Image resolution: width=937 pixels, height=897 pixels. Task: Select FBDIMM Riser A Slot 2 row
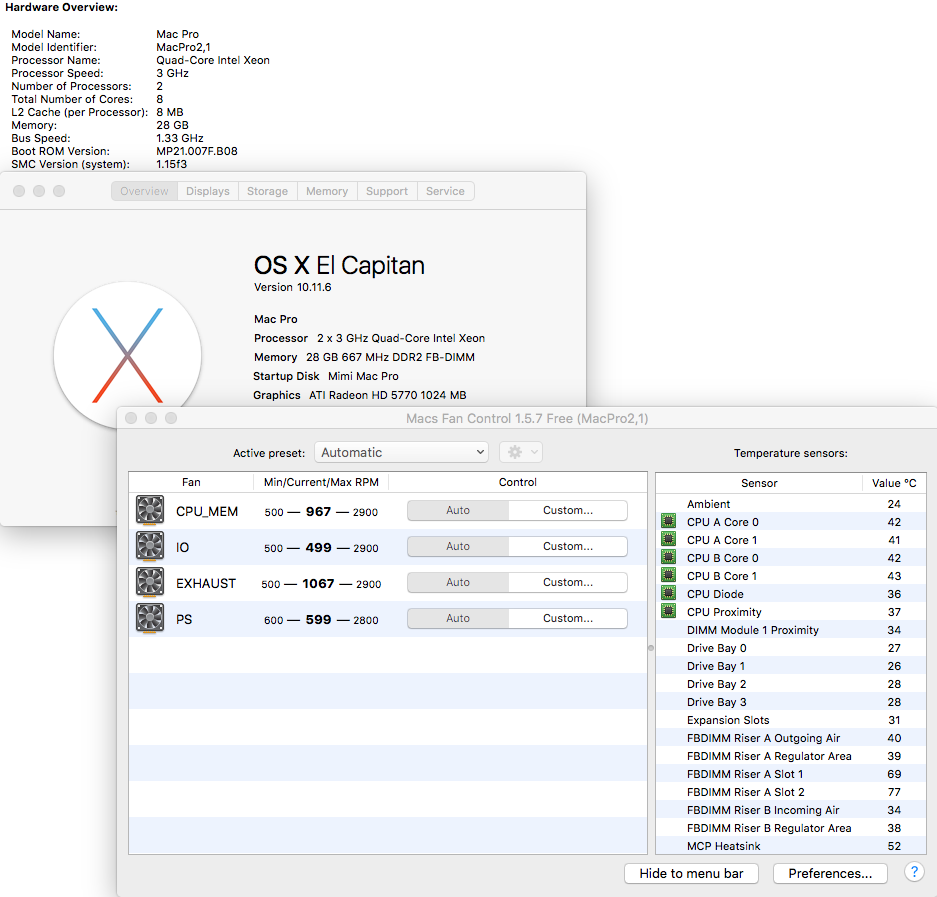tap(791, 792)
